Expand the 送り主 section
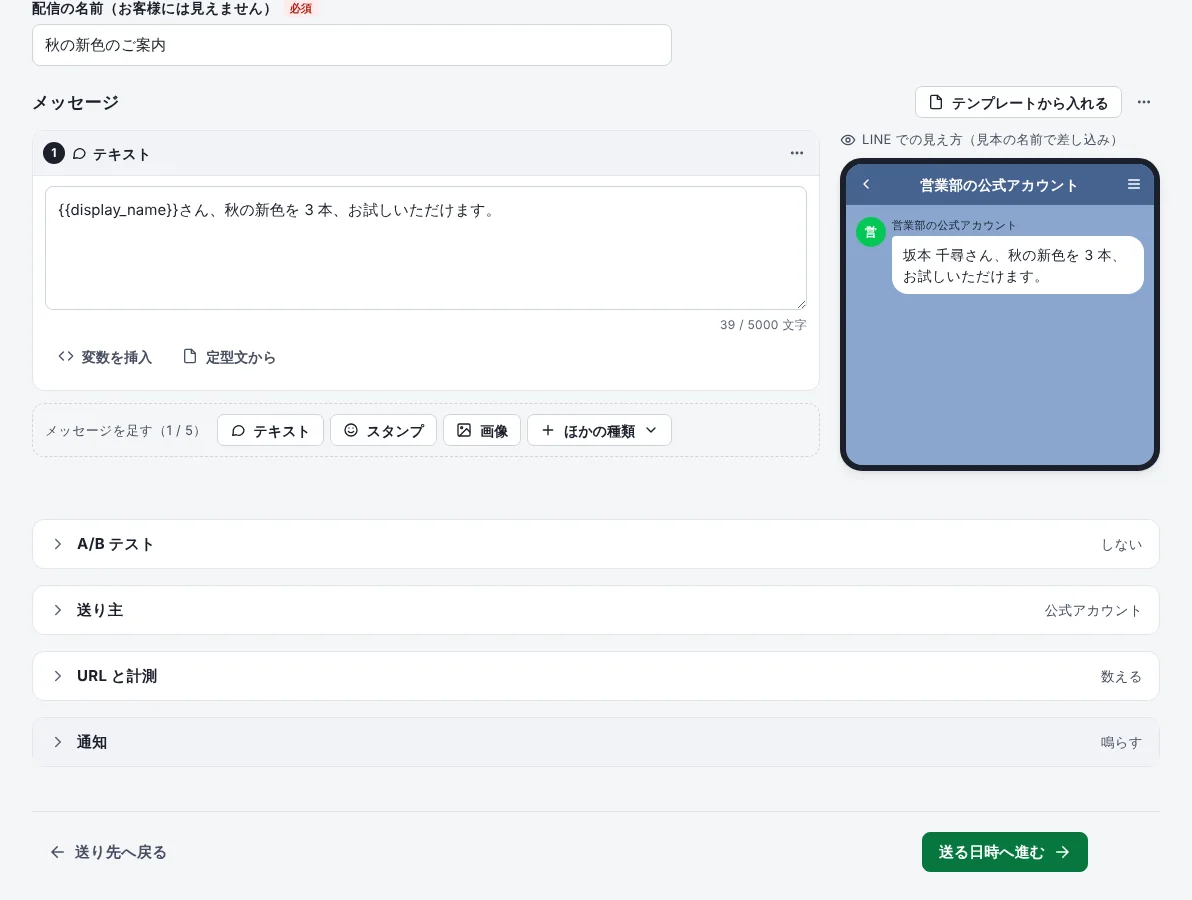The image size is (1192, 900). point(595,610)
